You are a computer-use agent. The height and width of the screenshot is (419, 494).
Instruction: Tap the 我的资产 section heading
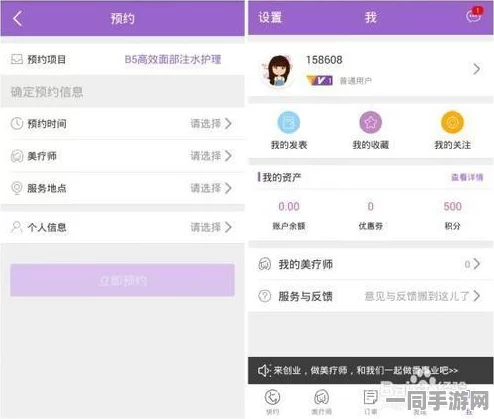pyautogui.click(x=282, y=177)
